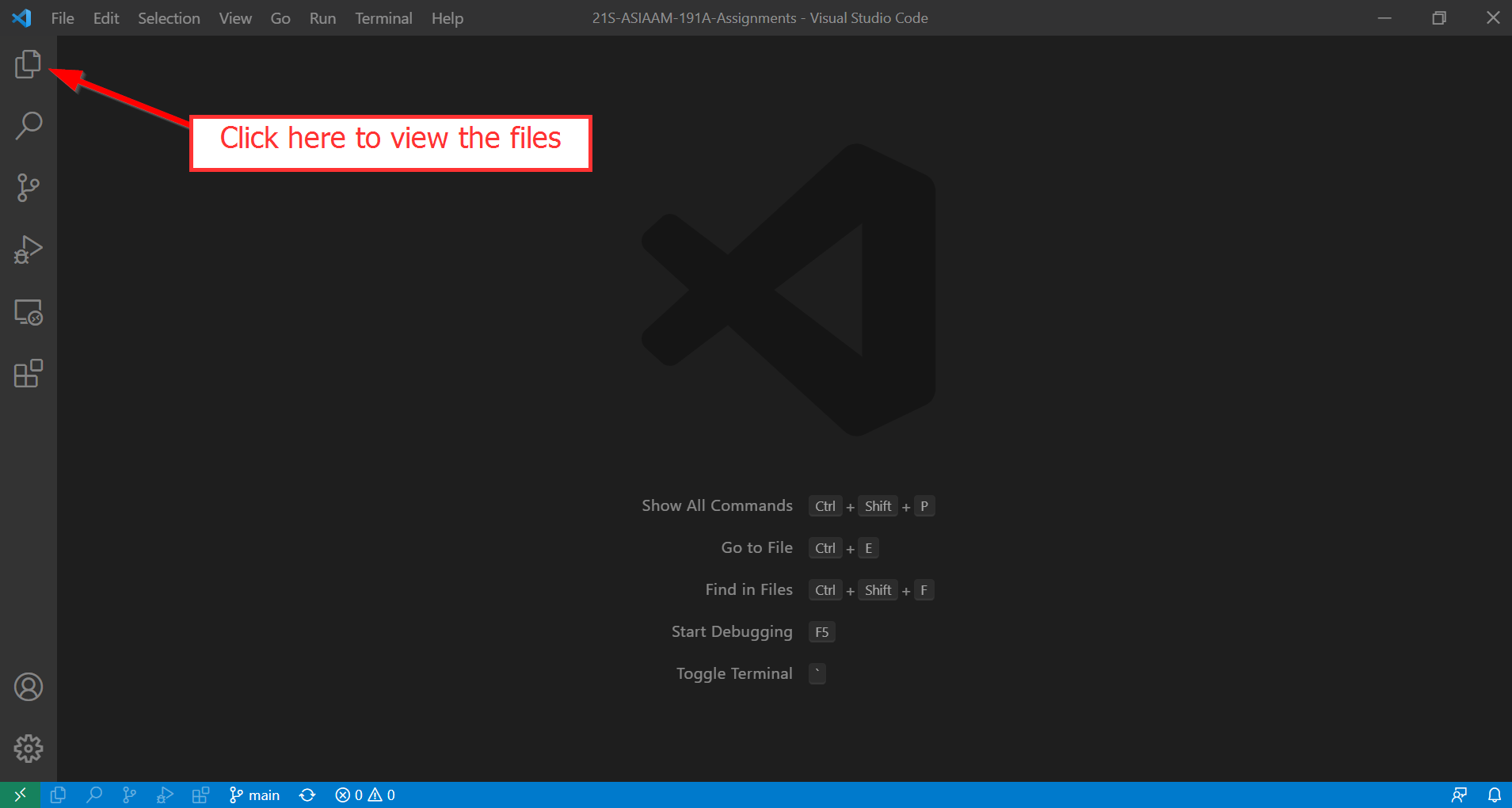Open the Manage gear menu
This screenshot has height=808, width=1512.
(28, 749)
